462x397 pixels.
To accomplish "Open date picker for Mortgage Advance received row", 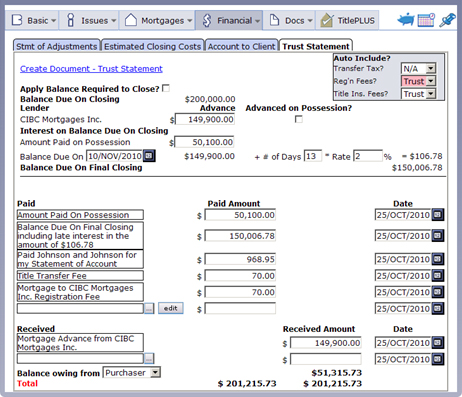I will (438, 343).
